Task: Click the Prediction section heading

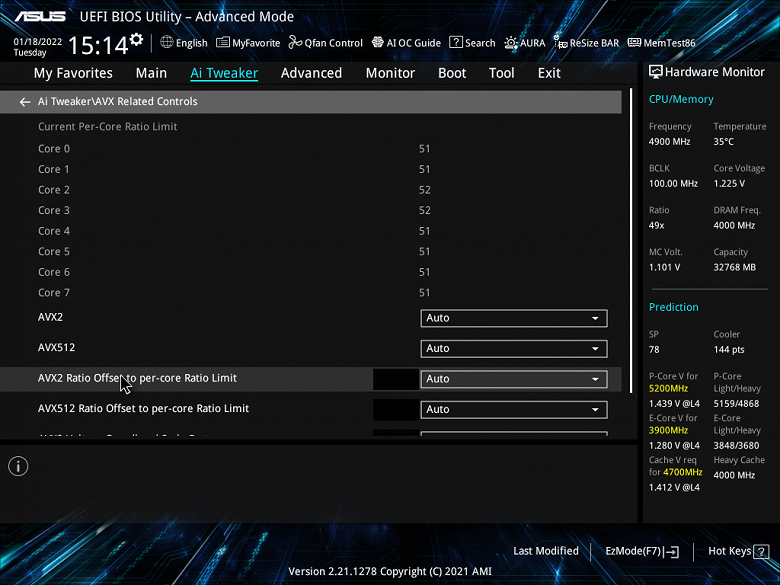Action: pyautogui.click(x=674, y=307)
